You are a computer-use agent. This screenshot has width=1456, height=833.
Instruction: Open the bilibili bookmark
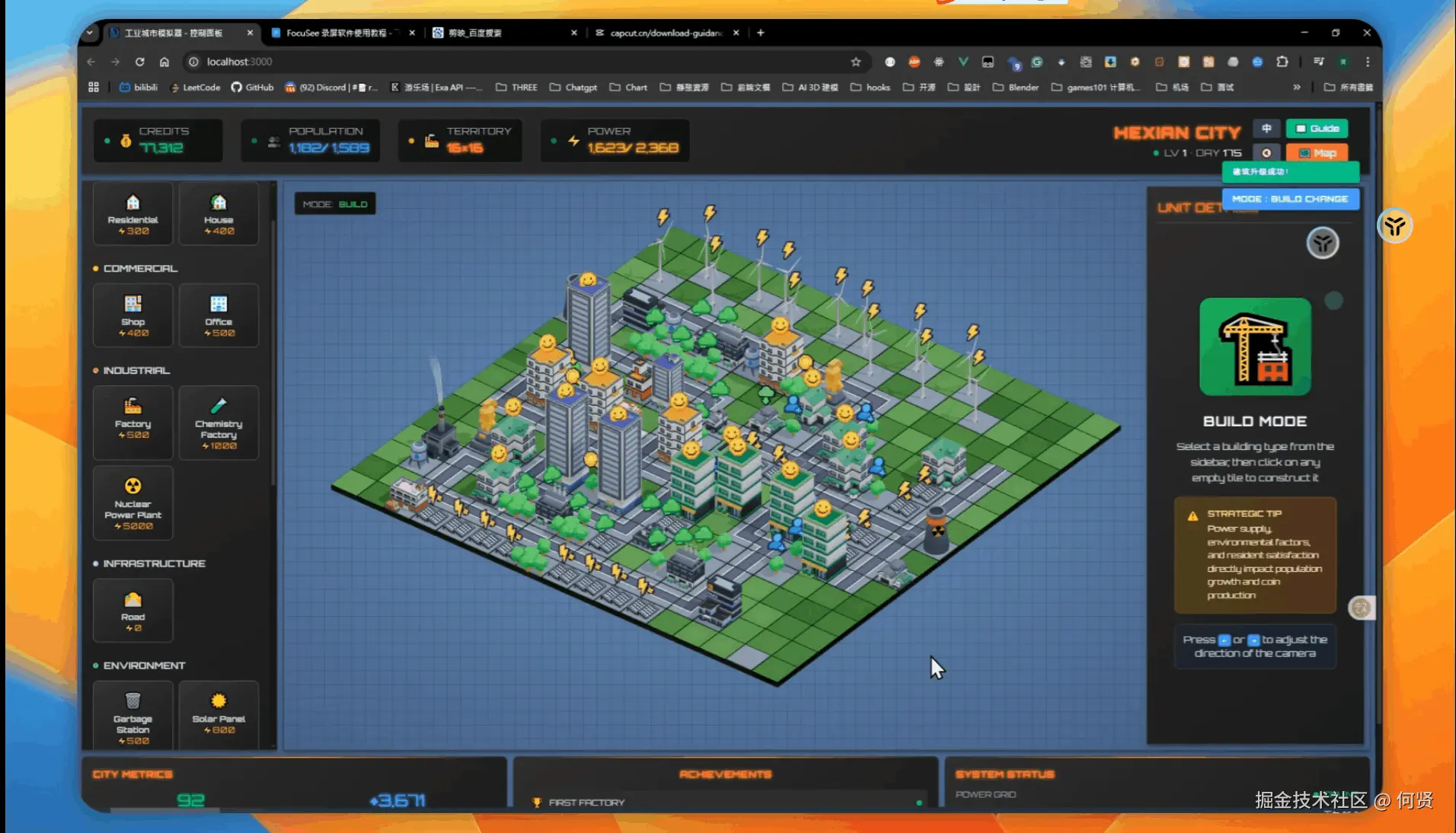tap(139, 88)
